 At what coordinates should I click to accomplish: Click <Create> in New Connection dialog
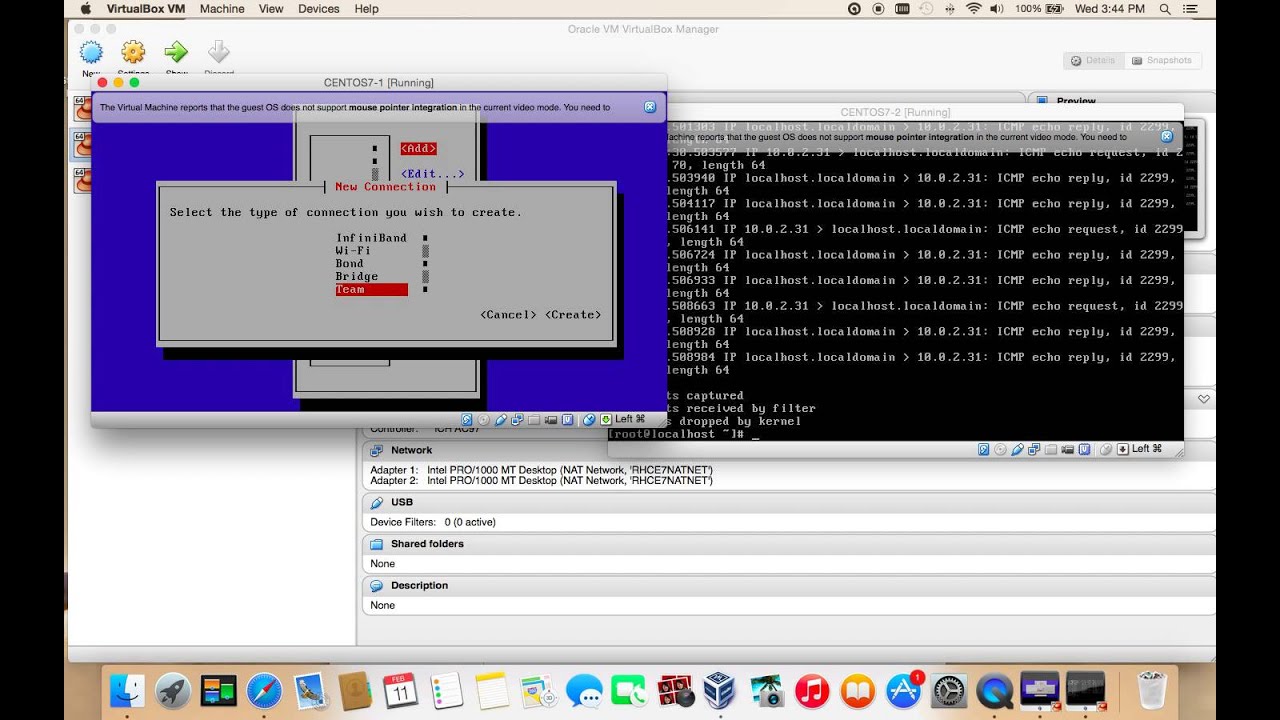[573, 315]
